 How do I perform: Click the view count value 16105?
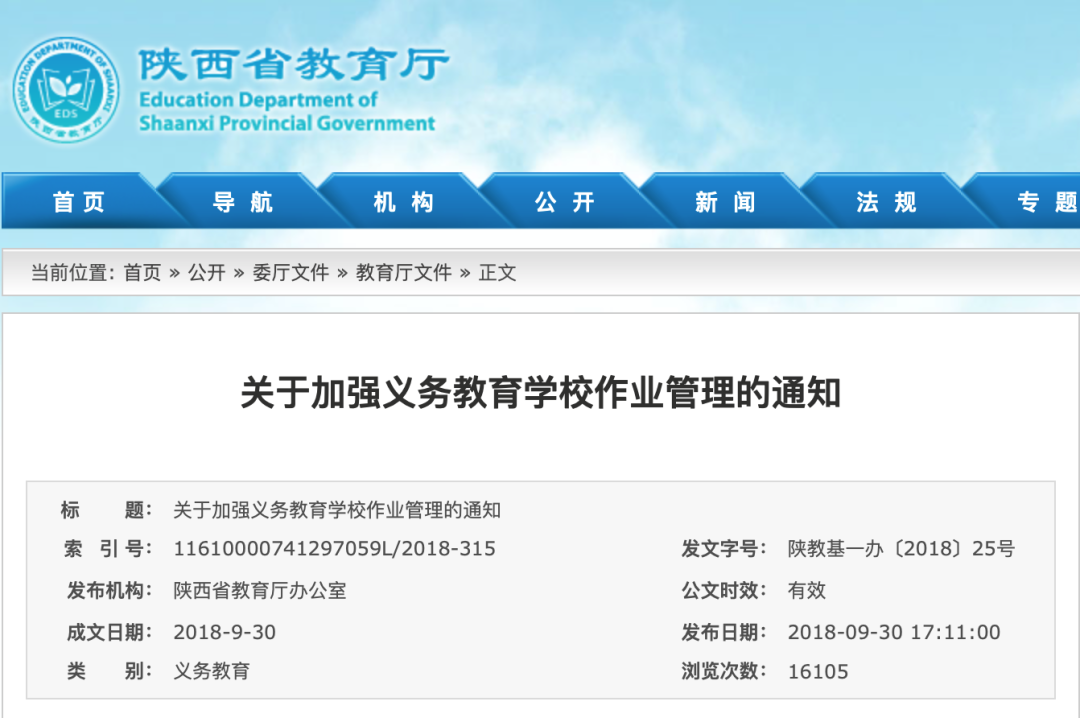818,672
